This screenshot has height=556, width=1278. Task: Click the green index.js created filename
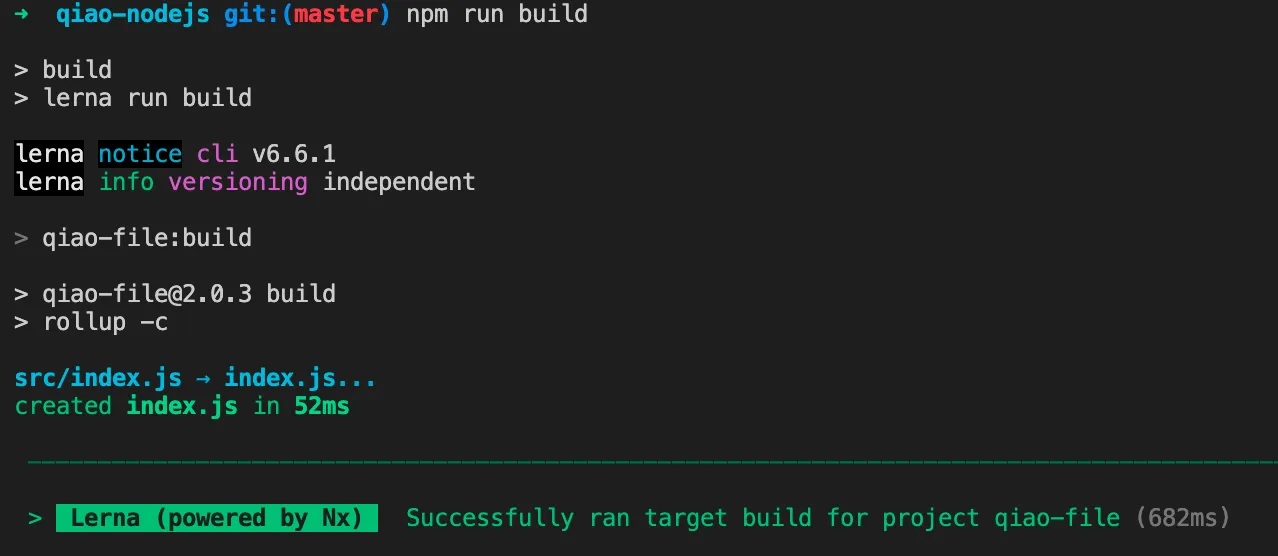point(182,406)
